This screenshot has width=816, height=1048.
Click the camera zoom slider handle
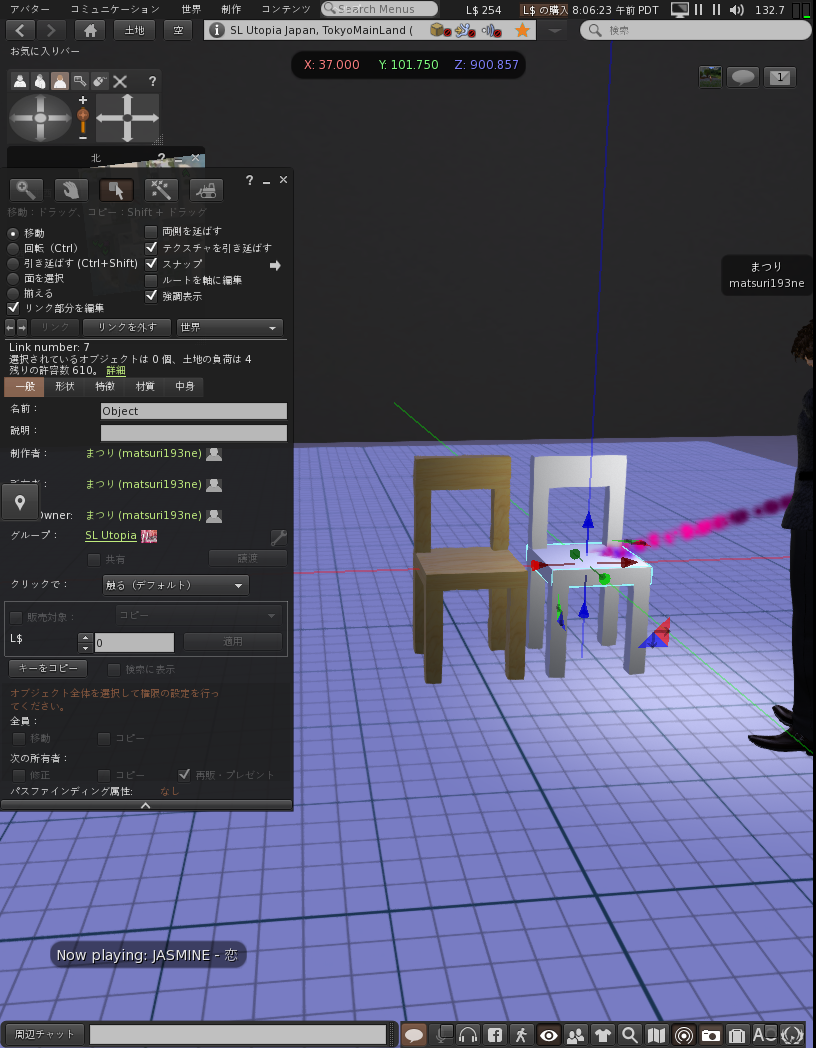[x=83, y=116]
